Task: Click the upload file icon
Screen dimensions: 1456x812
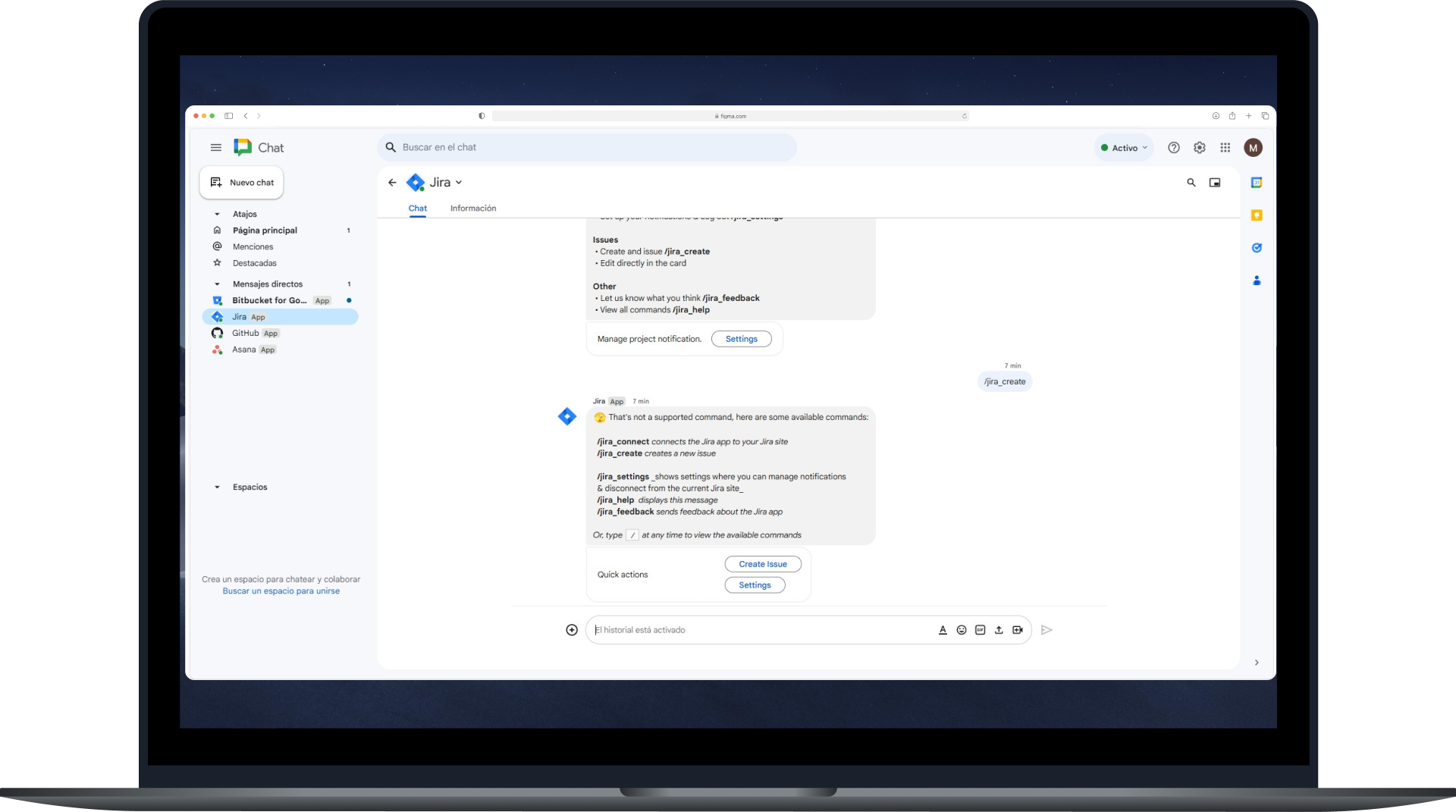Action: tap(999, 630)
